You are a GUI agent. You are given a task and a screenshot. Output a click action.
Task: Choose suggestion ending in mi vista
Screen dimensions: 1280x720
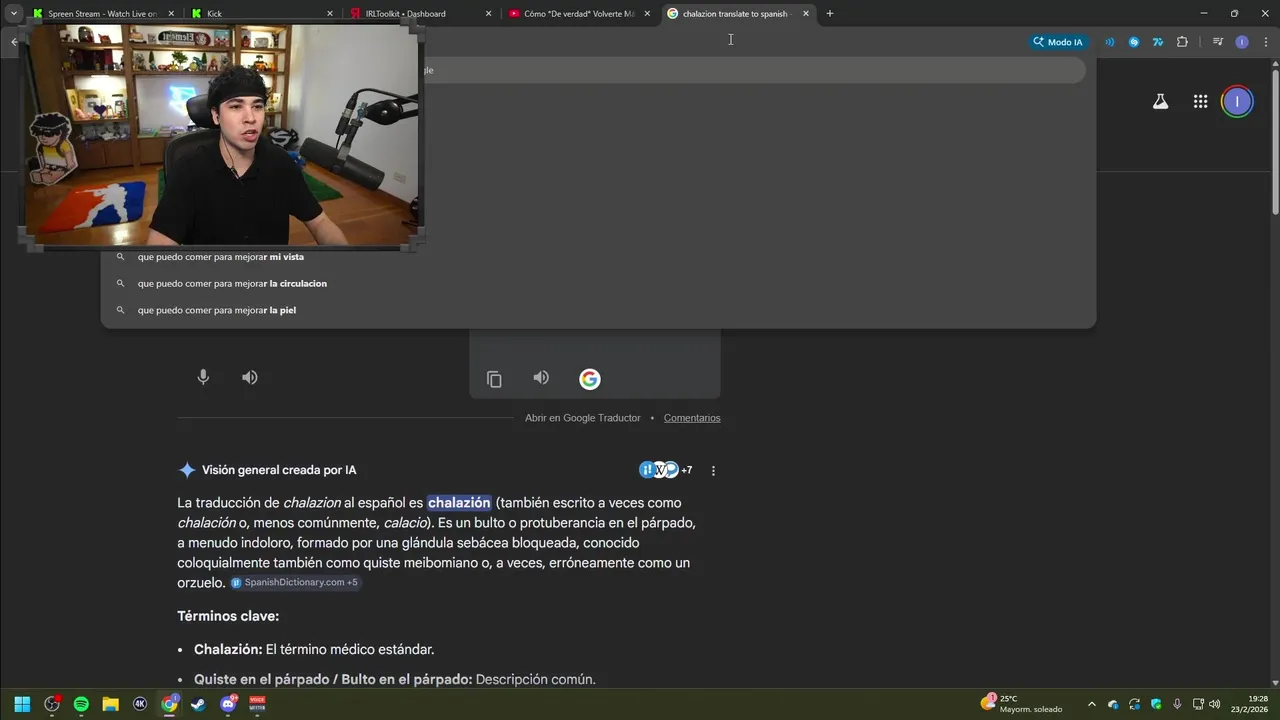[x=598, y=257]
